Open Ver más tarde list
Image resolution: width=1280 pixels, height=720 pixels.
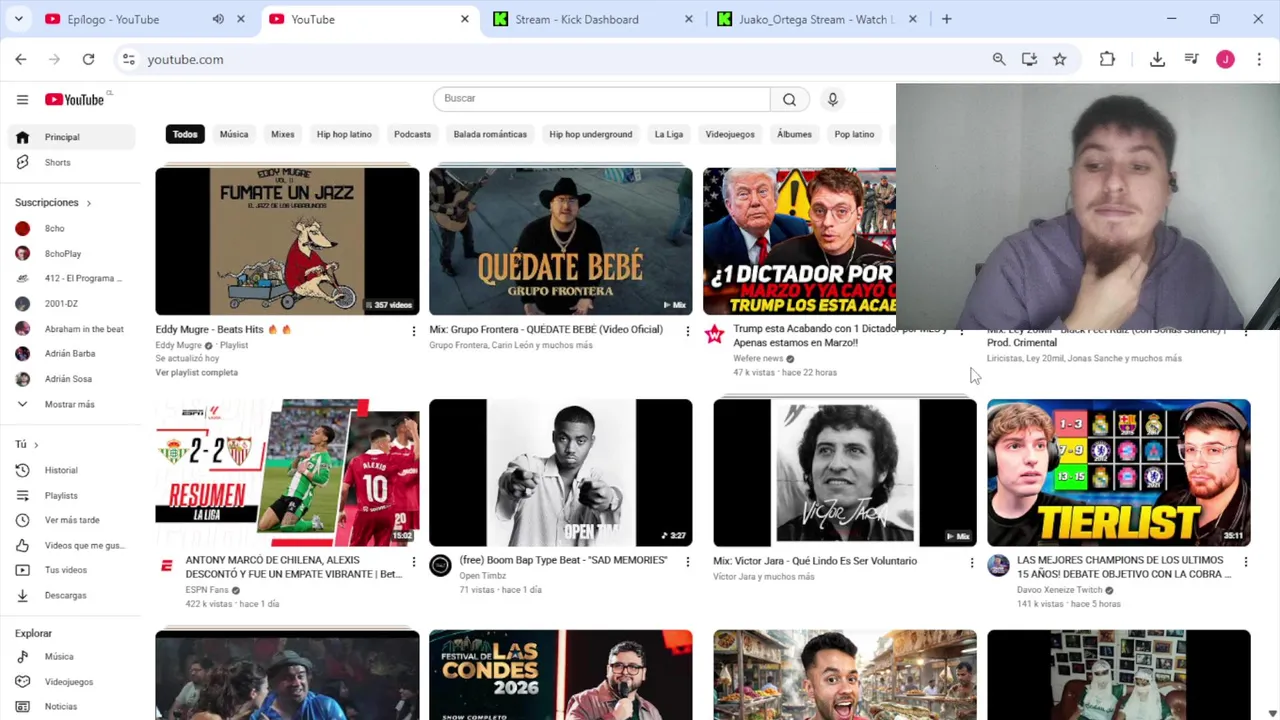pos(70,520)
